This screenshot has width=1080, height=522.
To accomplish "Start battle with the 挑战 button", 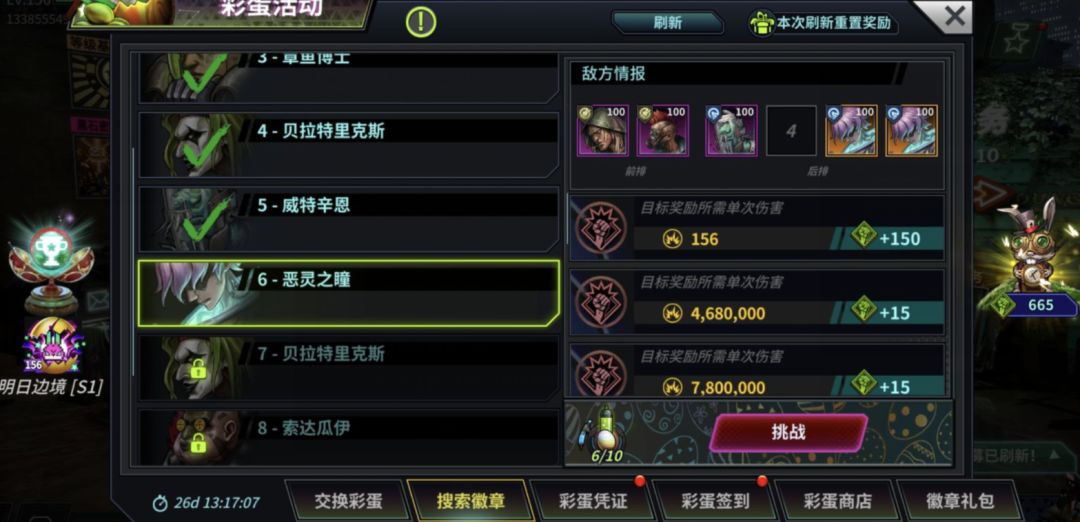I will tap(789, 433).
